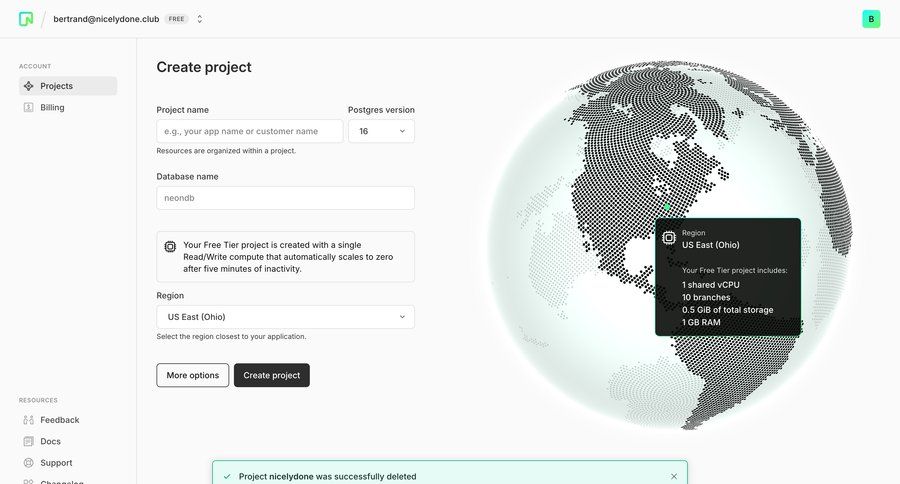Click the Support lifebuoy icon
Viewport: 900px width, 484px height.
(x=29, y=463)
